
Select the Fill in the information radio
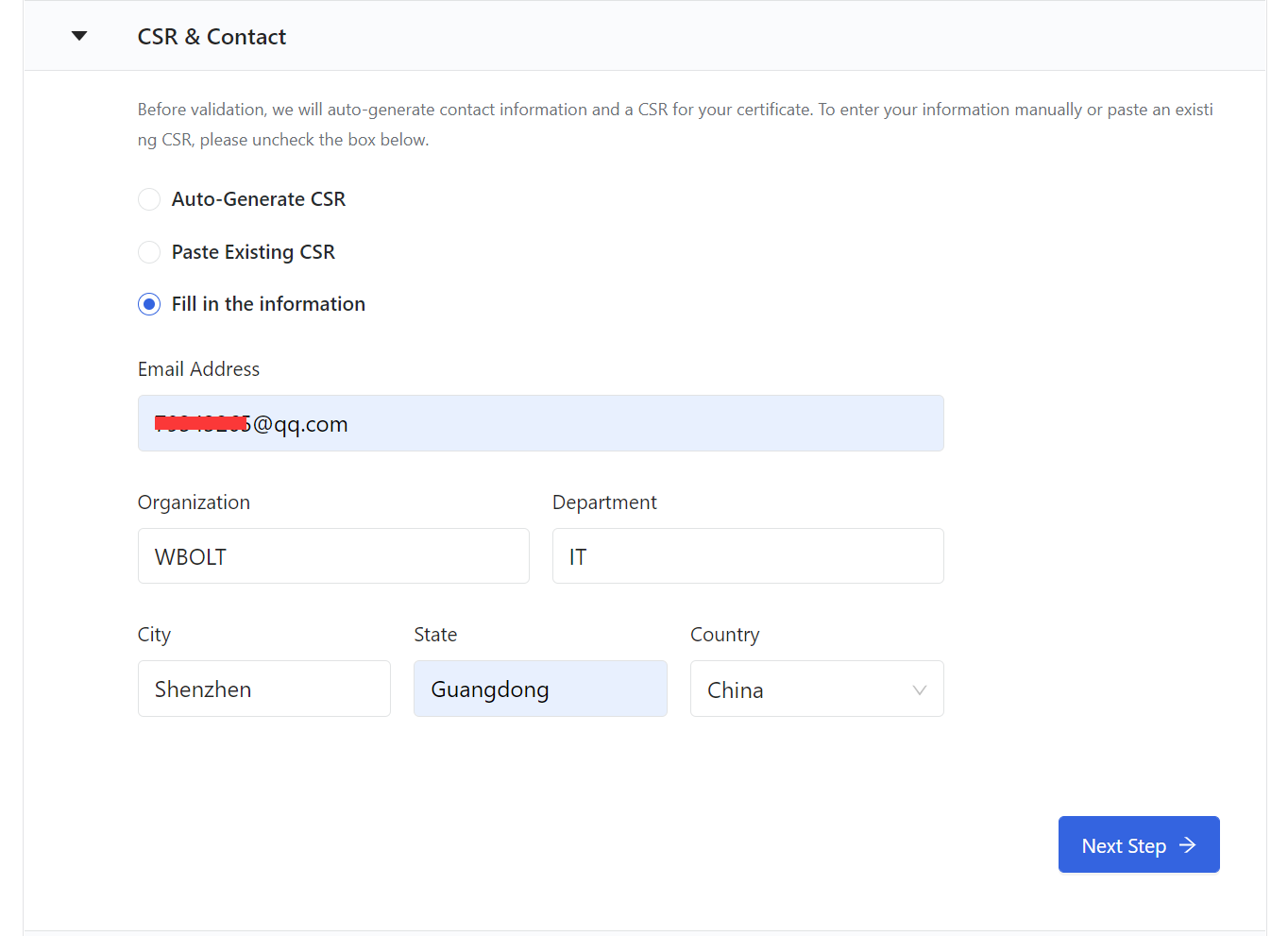[149, 304]
